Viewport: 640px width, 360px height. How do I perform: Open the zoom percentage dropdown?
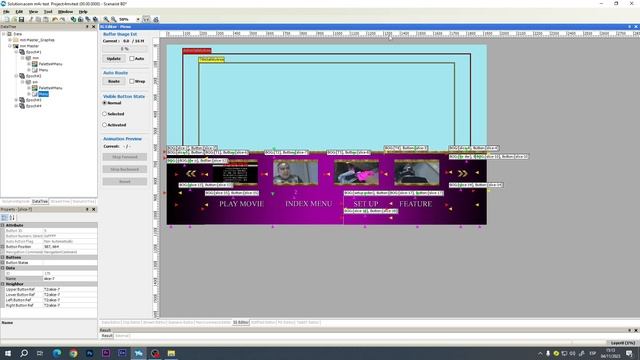coord(138,19)
